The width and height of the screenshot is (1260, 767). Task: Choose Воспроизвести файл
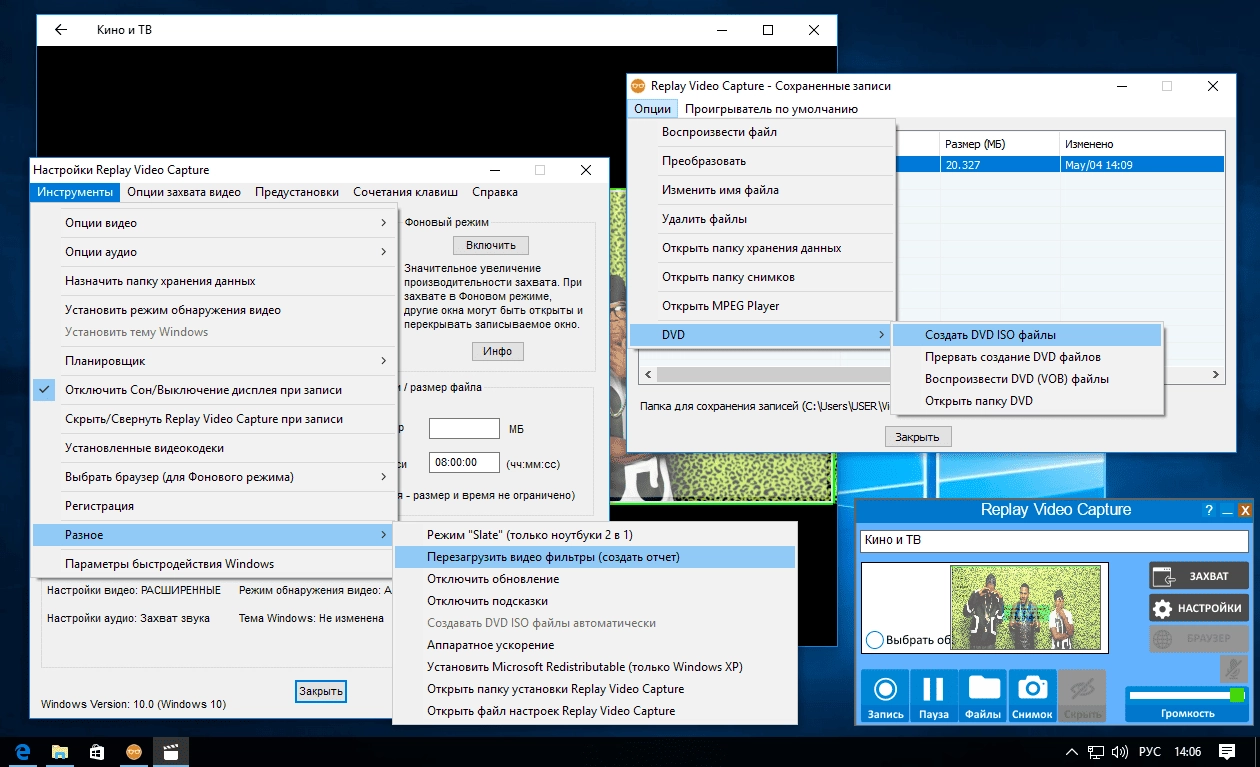click(761, 132)
